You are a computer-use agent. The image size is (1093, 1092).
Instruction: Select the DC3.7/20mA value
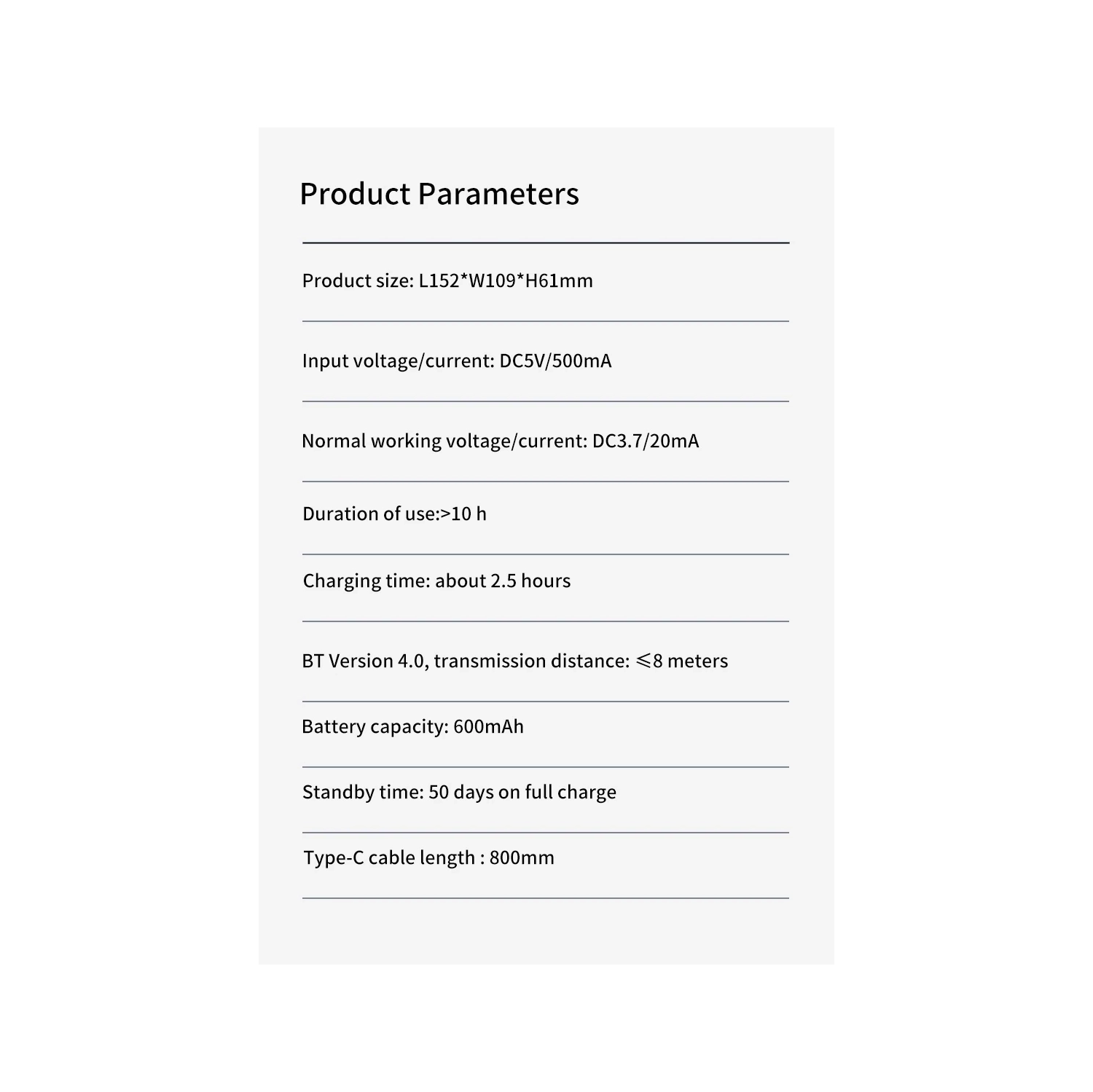point(646,441)
